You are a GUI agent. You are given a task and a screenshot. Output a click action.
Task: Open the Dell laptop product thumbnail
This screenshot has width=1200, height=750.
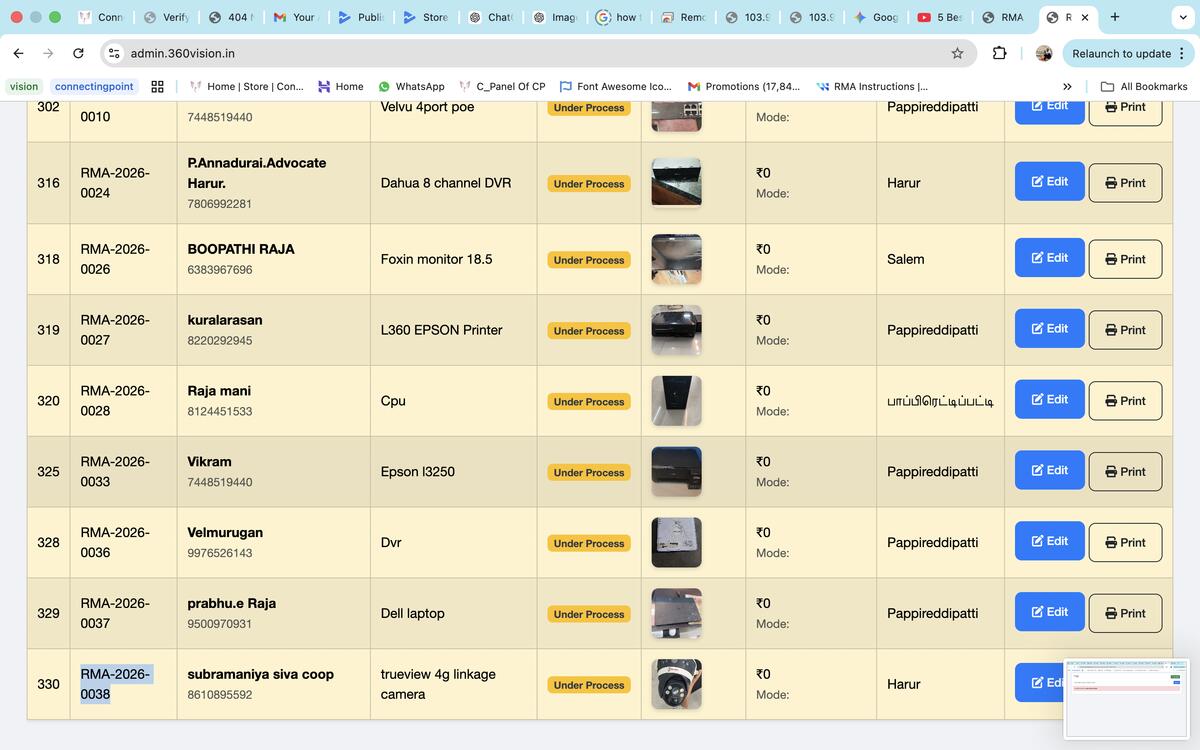(x=676, y=613)
